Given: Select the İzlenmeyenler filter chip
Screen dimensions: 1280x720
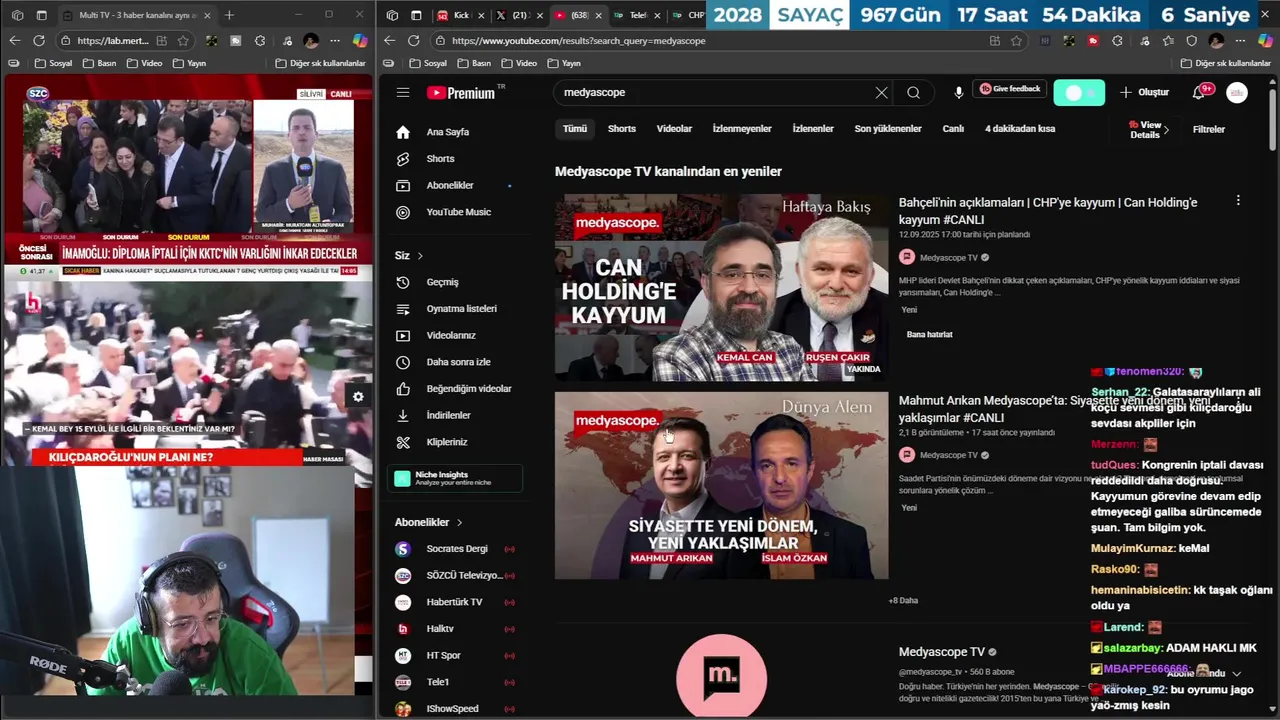Looking at the screenshot, I should (x=742, y=129).
